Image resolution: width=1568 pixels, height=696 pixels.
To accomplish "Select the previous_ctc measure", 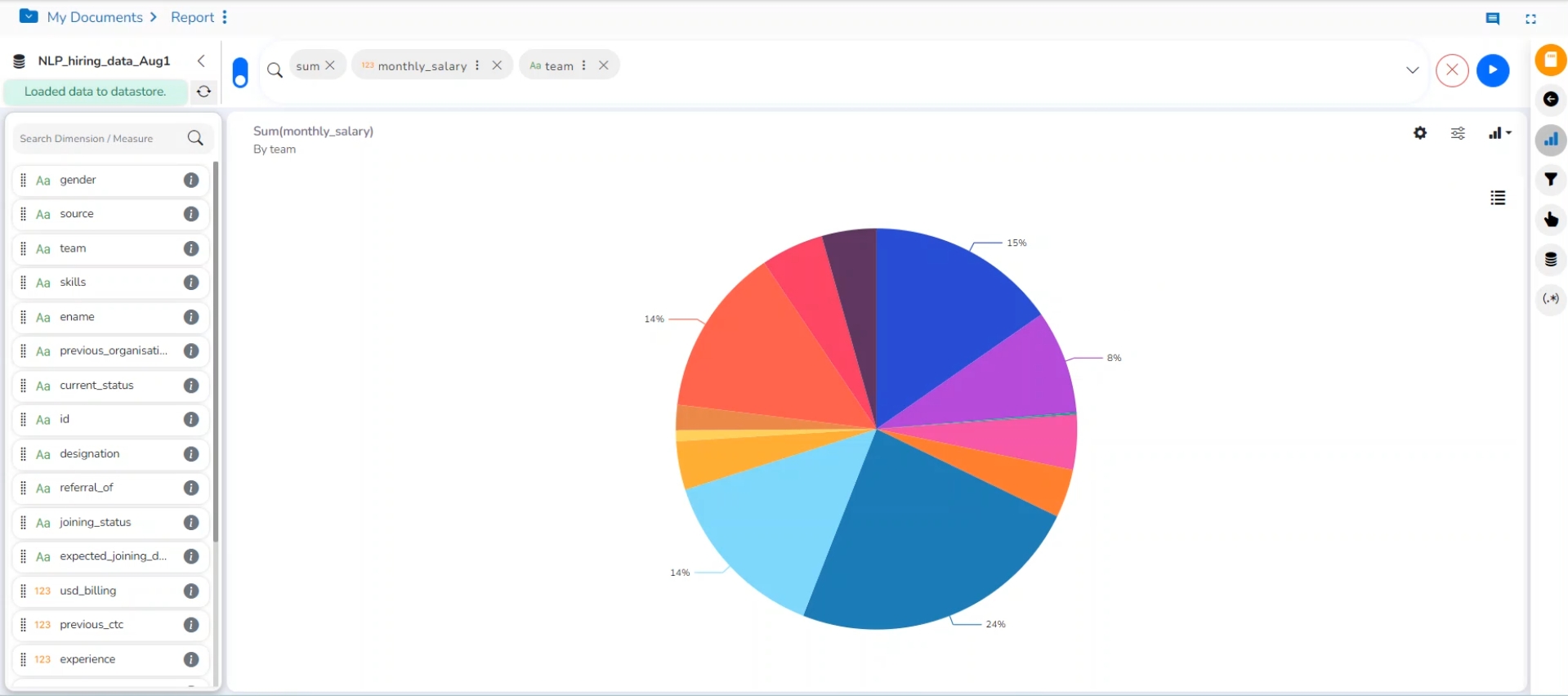I will [110, 625].
